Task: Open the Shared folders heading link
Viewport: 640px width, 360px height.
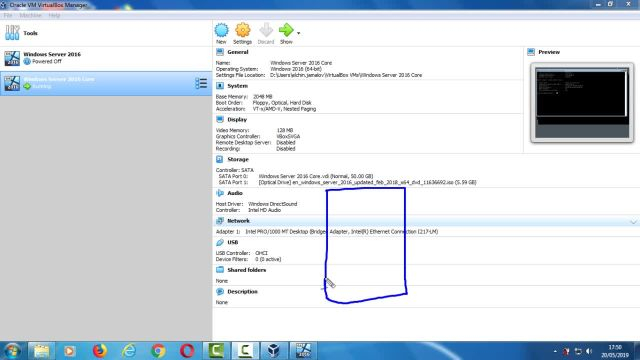Action: [x=247, y=270]
